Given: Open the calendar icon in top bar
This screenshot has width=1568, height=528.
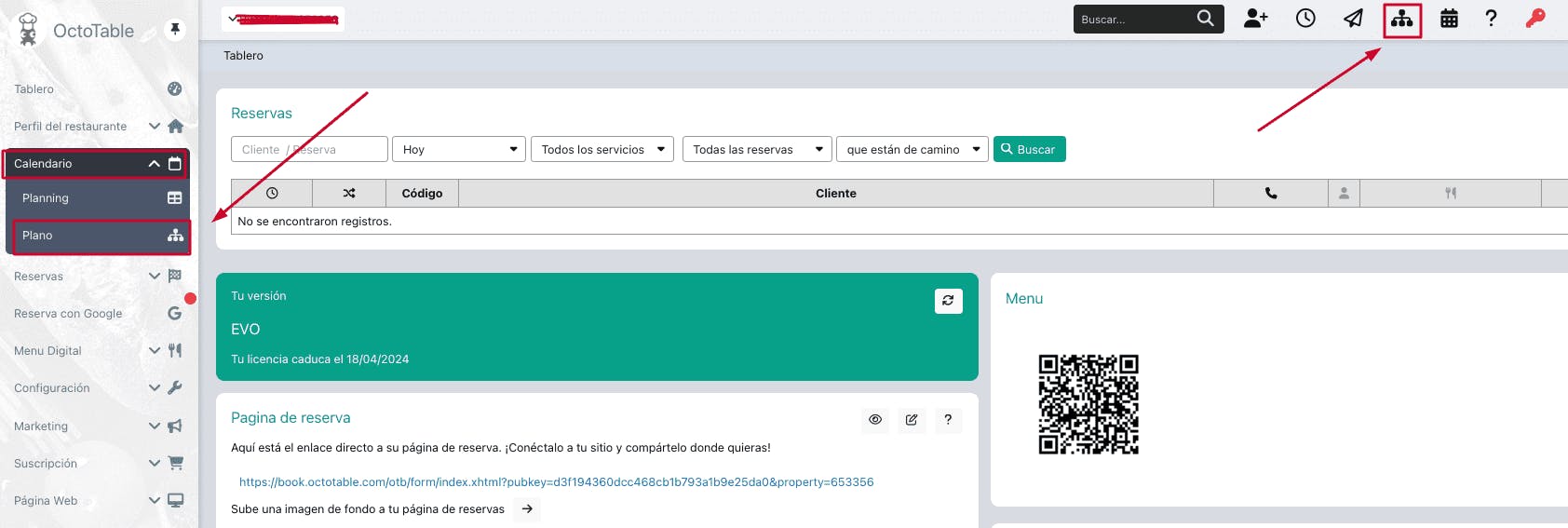Looking at the screenshot, I should [1449, 19].
